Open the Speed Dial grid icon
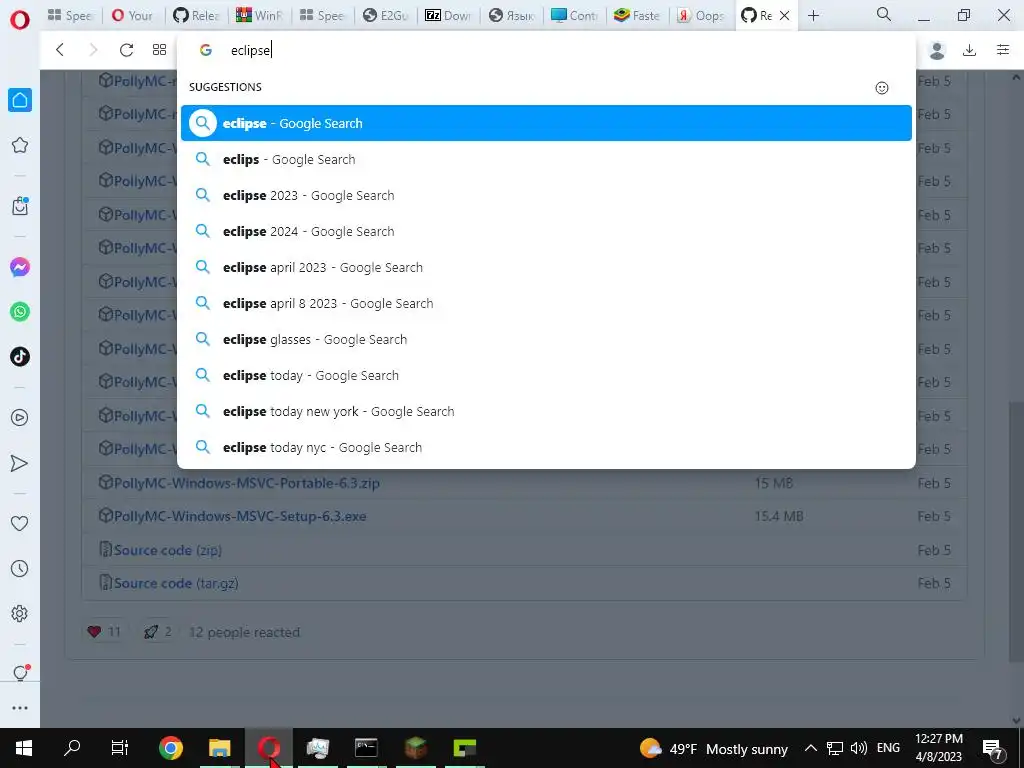This screenshot has width=1024, height=768. [159, 50]
